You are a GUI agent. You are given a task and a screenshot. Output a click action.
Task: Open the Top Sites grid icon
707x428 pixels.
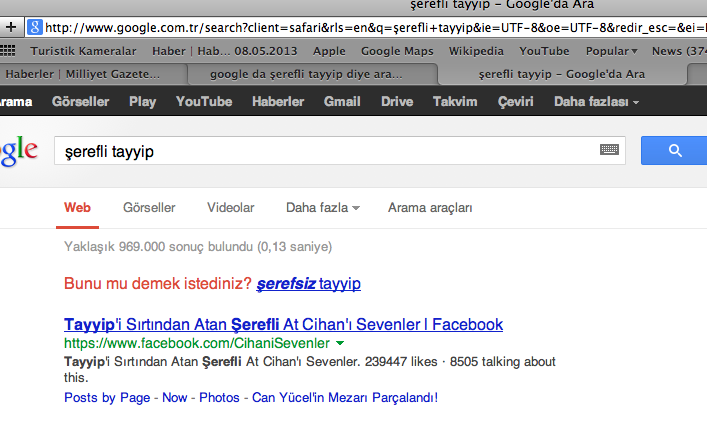tap(9, 50)
